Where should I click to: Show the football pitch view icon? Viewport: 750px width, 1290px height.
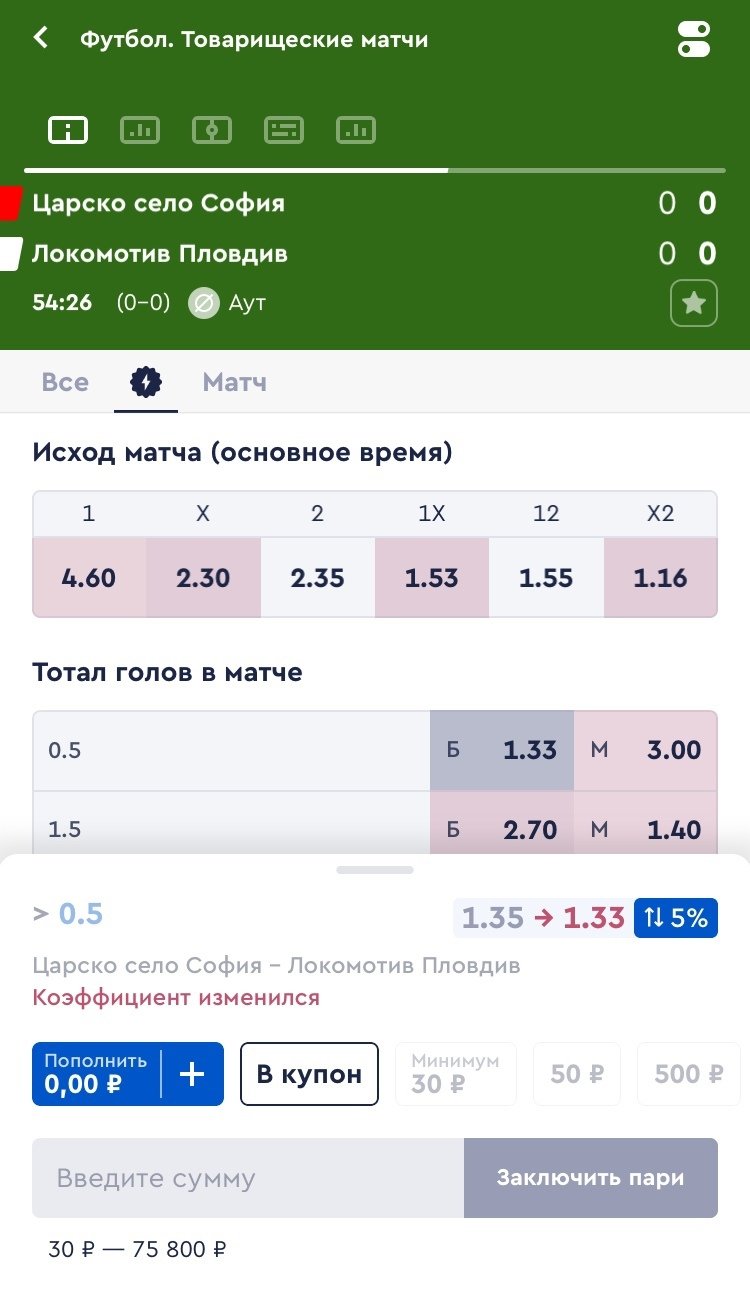click(212, 130)
